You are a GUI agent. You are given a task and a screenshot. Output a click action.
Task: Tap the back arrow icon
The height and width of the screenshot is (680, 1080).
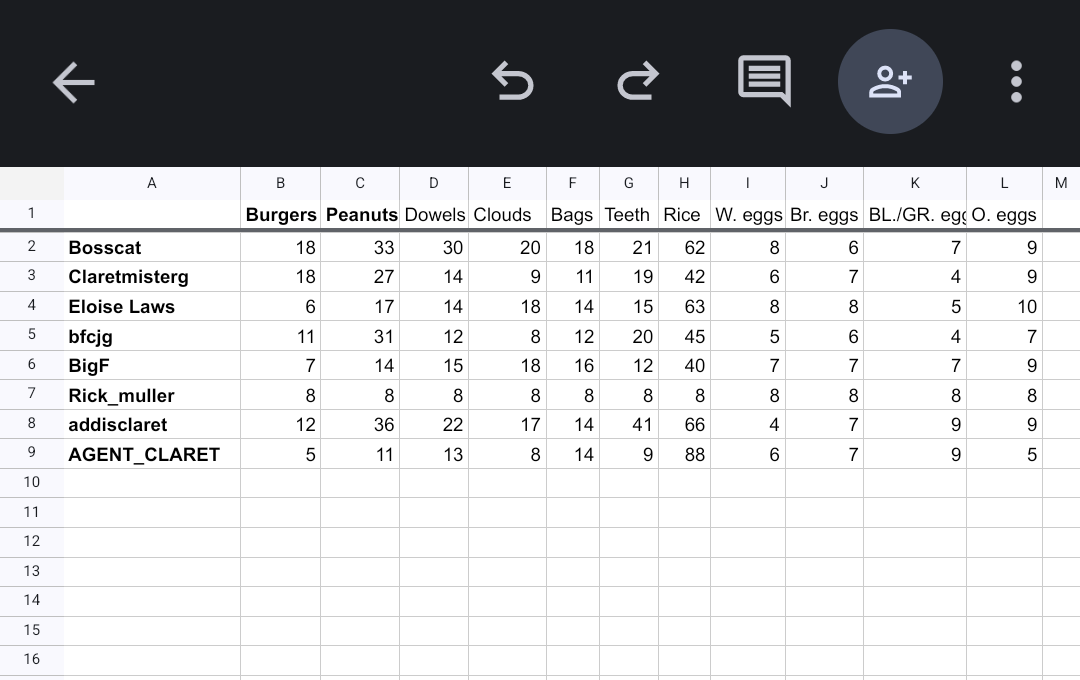point(74,82)
